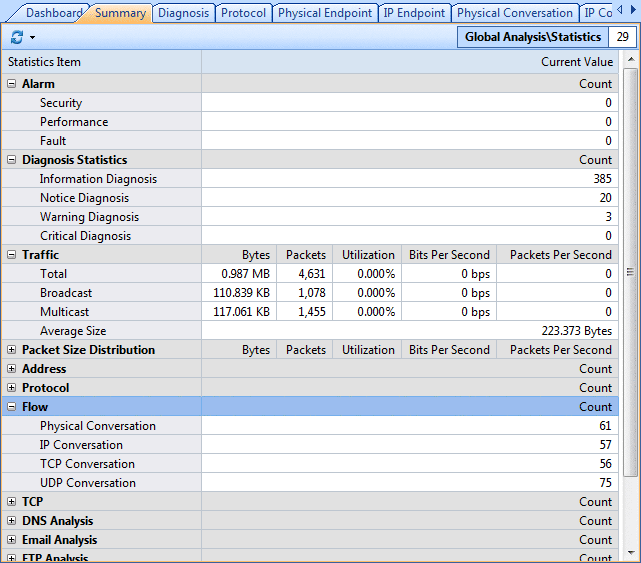Expand the TCP group

point(11,502)
